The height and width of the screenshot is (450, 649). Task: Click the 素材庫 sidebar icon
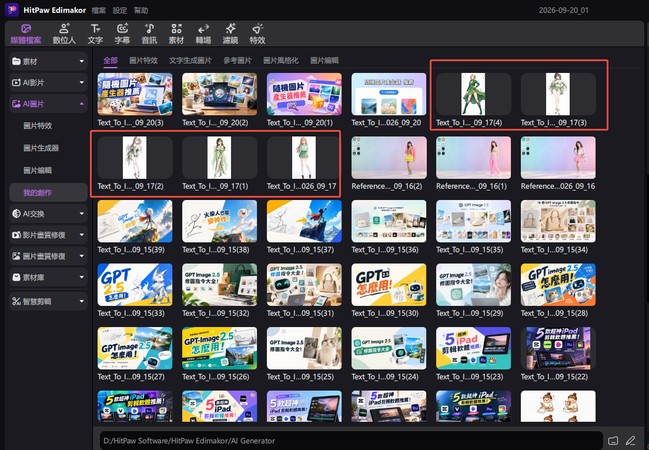(x=16, y=277)
